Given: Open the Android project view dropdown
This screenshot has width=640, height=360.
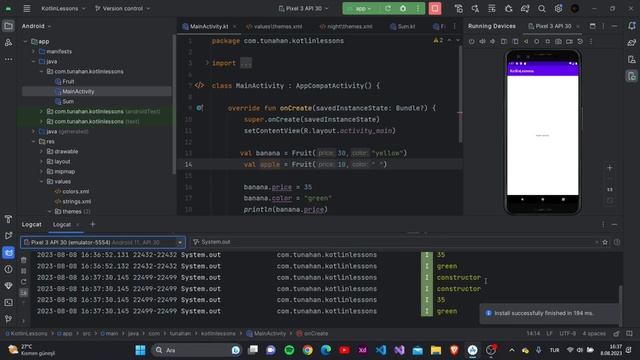Looking at the screenshot, I should coord(36,26).
